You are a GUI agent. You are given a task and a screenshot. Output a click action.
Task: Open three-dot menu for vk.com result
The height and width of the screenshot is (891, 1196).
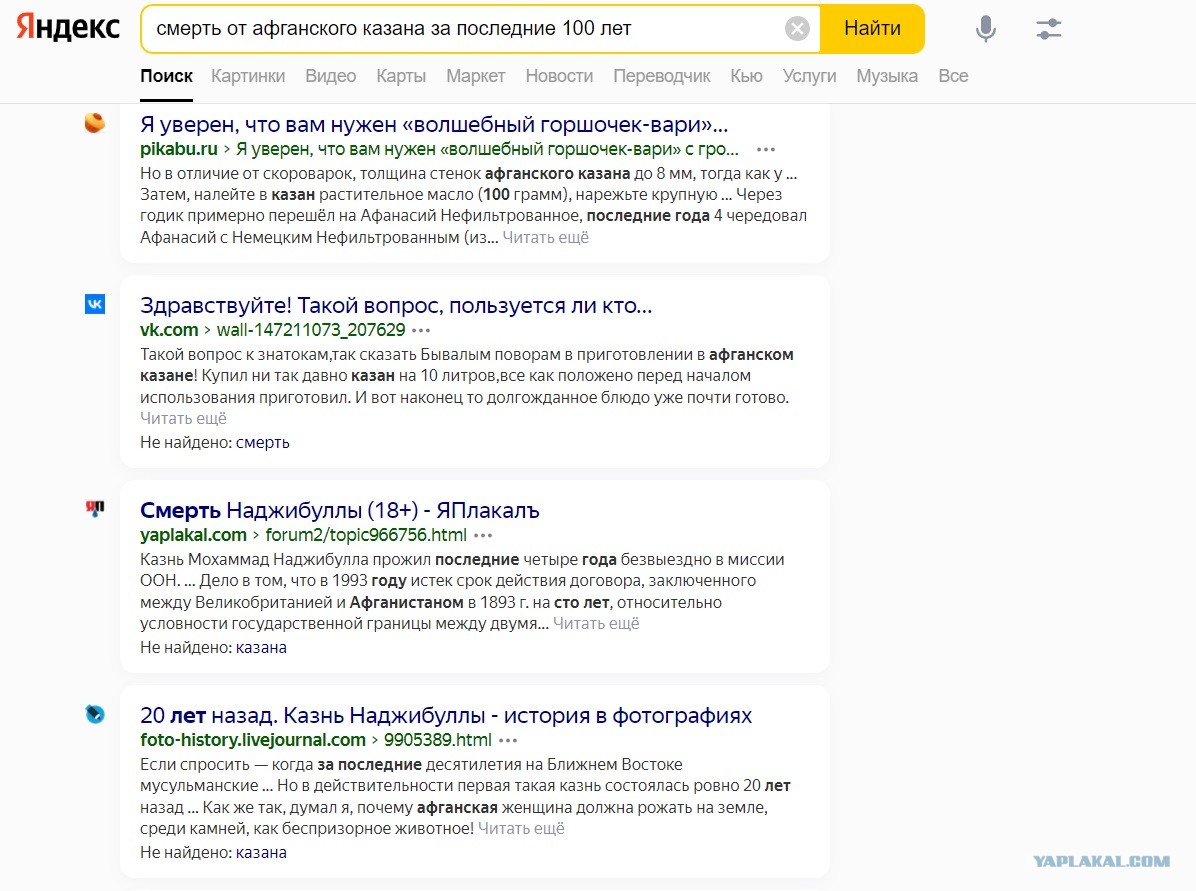click(421, 330)
